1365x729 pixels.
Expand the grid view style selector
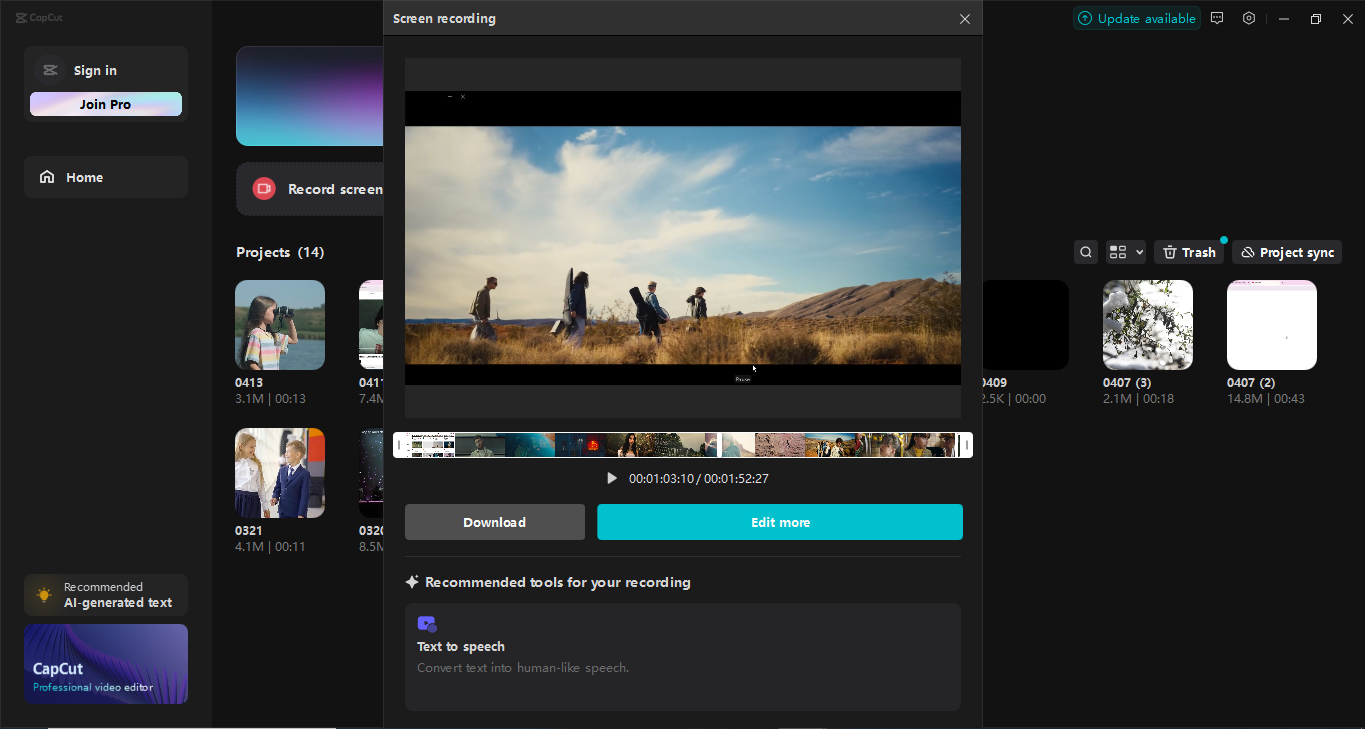pyautogui.click(x=1119, y=251)
